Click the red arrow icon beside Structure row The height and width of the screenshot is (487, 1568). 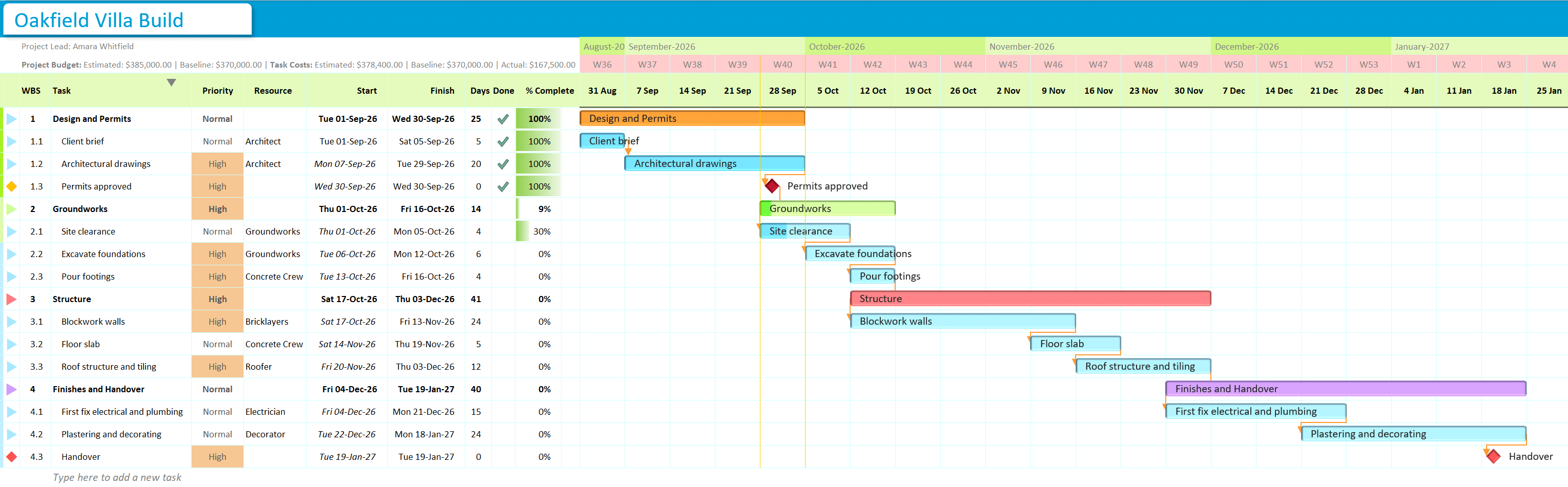coord(12,299)
